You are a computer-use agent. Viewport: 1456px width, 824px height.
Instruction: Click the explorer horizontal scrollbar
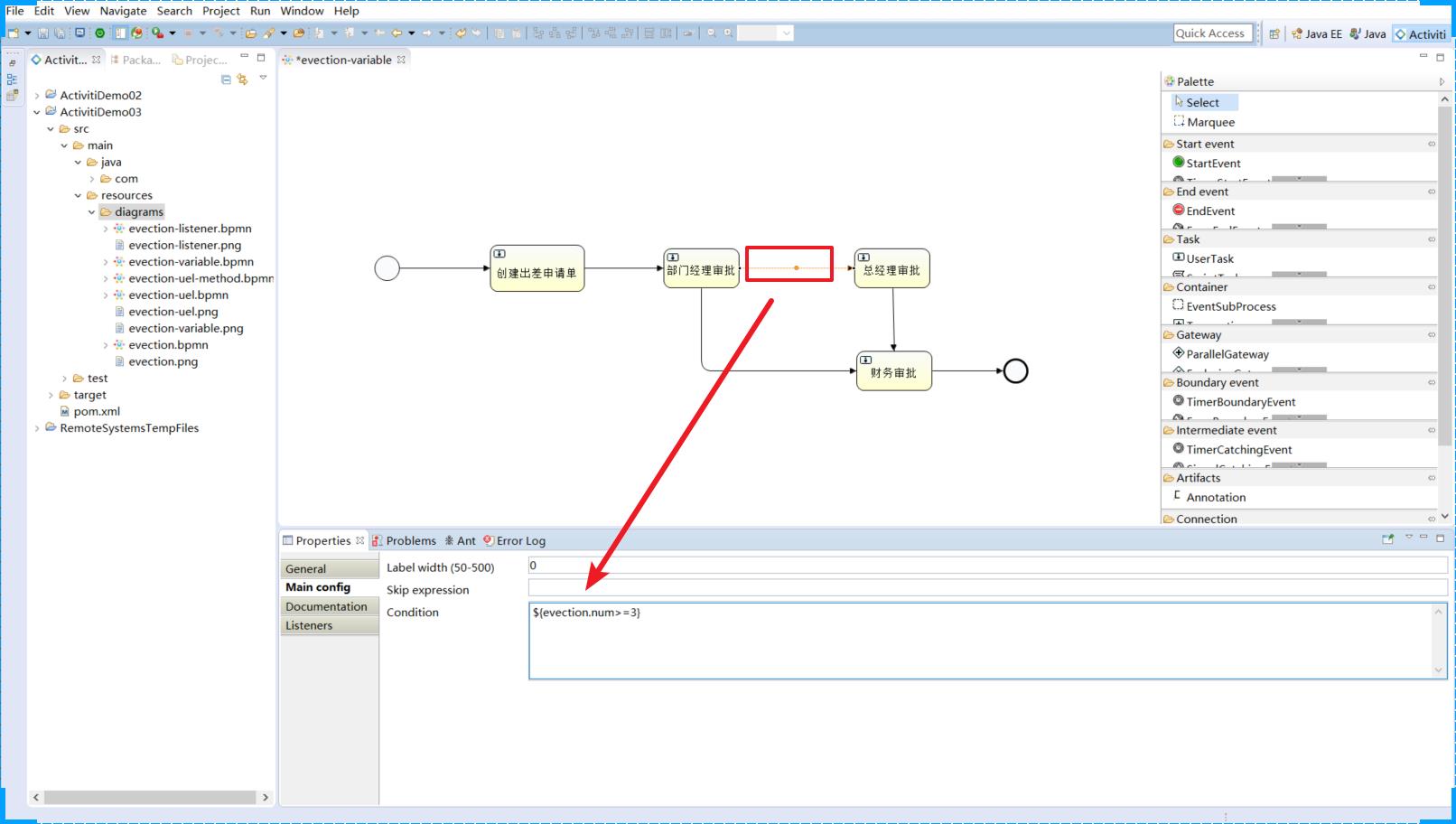coord(151,797)
